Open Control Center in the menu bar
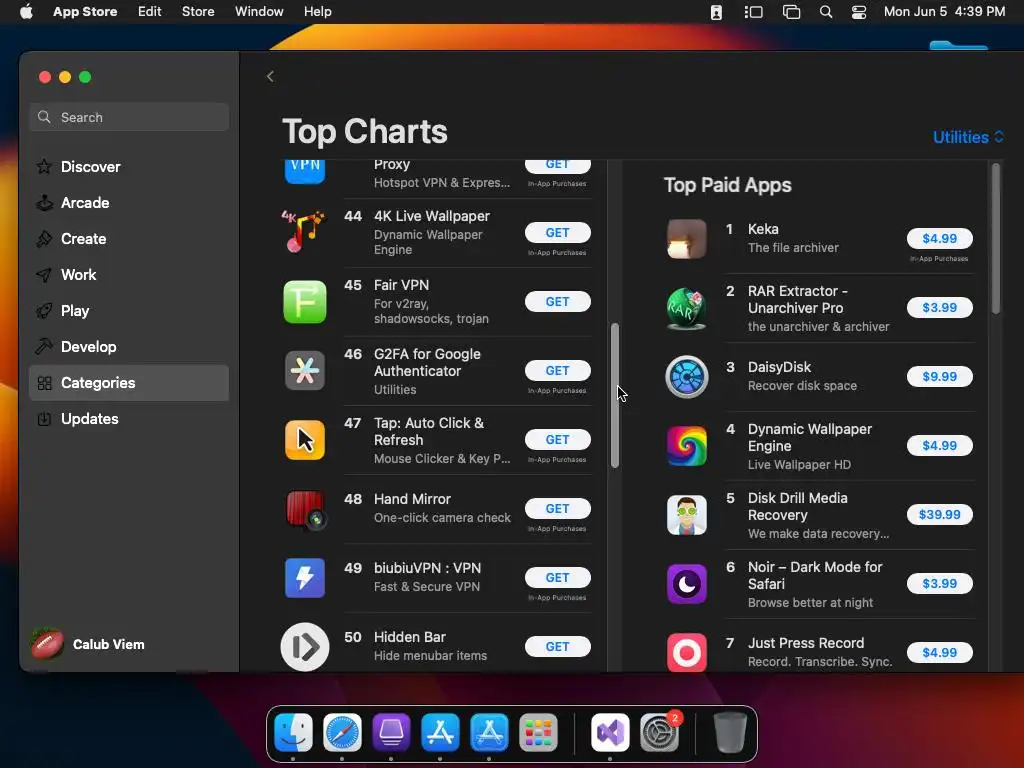The height and width of the screenshot is (768, 1024). (x=859, y=12)
